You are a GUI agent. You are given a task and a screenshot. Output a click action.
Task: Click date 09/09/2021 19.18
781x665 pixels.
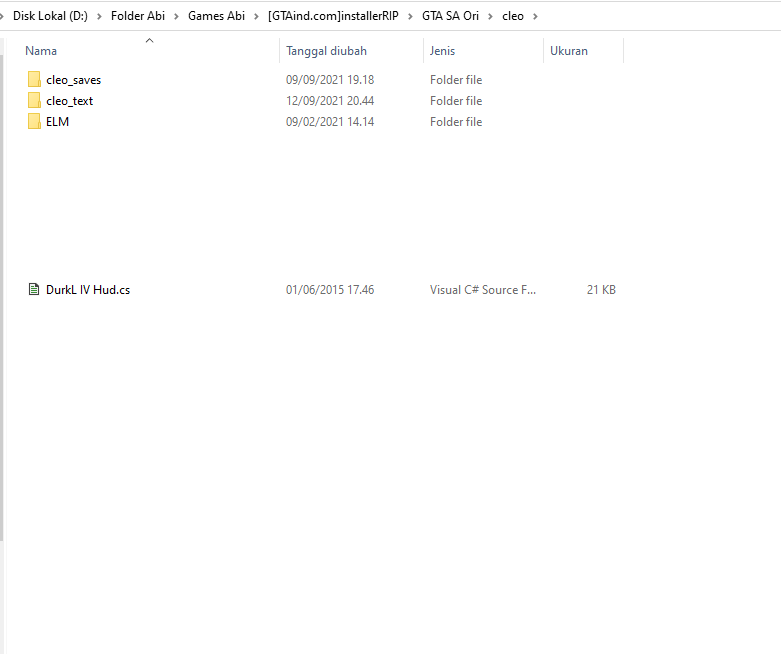[330, 80]
